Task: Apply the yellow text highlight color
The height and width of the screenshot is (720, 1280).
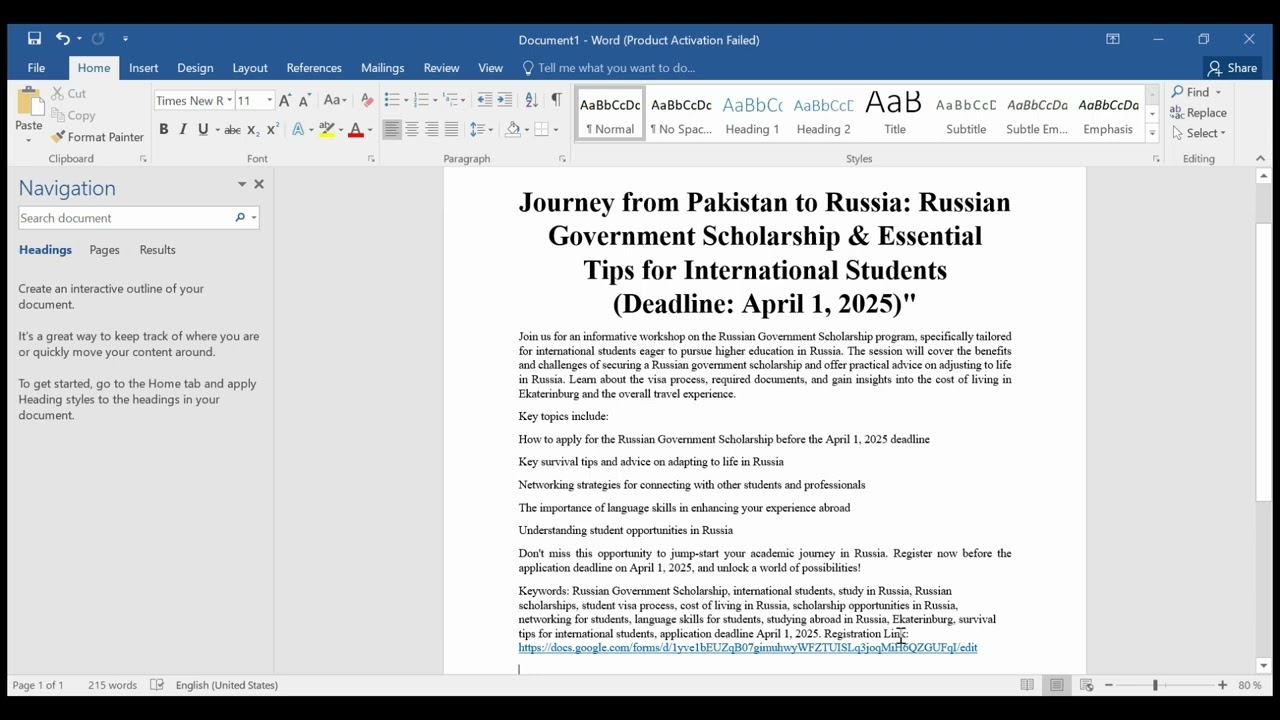Action: tap(327, 130)
